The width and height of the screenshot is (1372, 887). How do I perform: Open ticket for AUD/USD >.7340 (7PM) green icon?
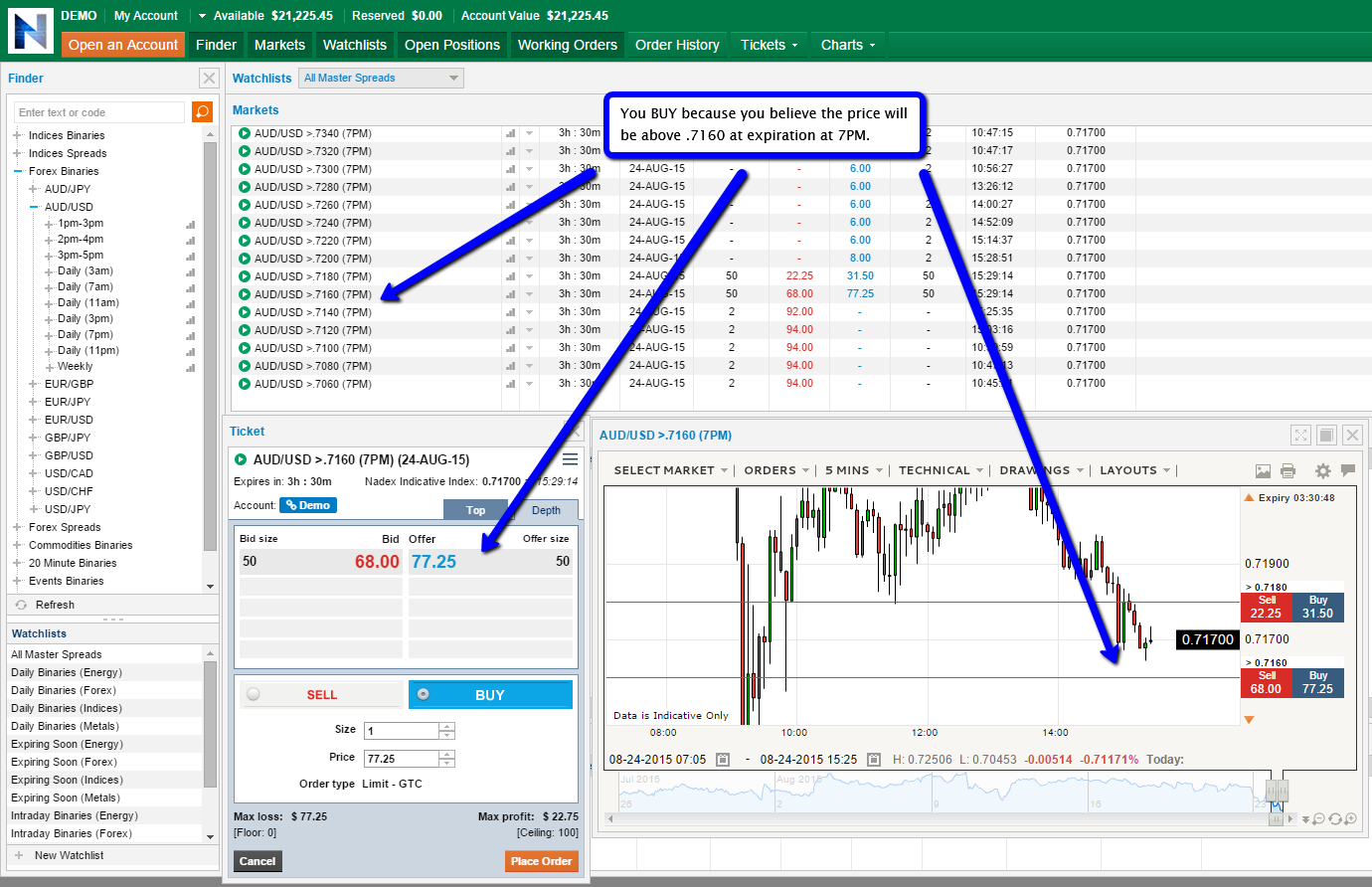[244, 133]
